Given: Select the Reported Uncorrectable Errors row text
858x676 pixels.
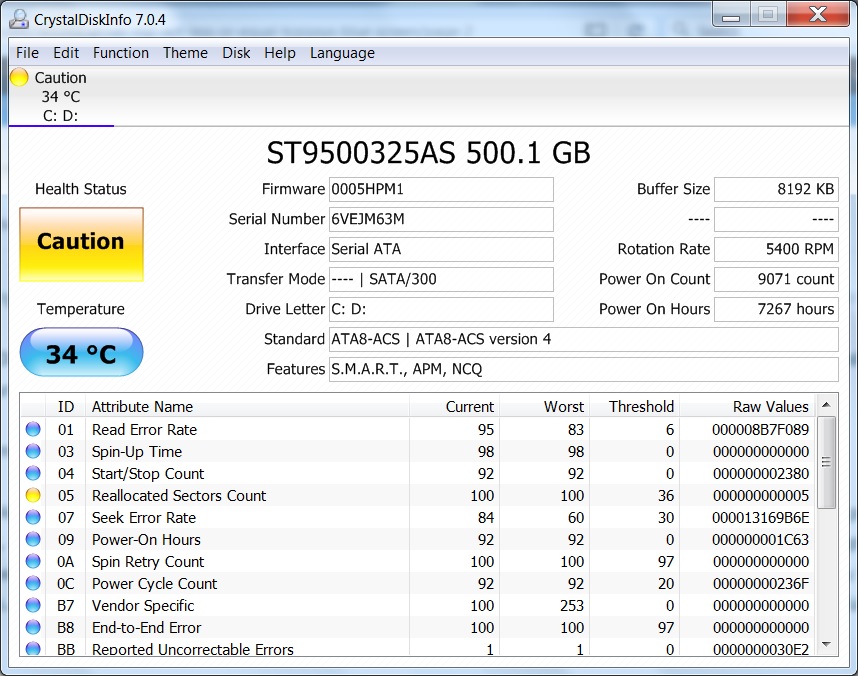Looking at the screenshot, I should coord(193,649).
